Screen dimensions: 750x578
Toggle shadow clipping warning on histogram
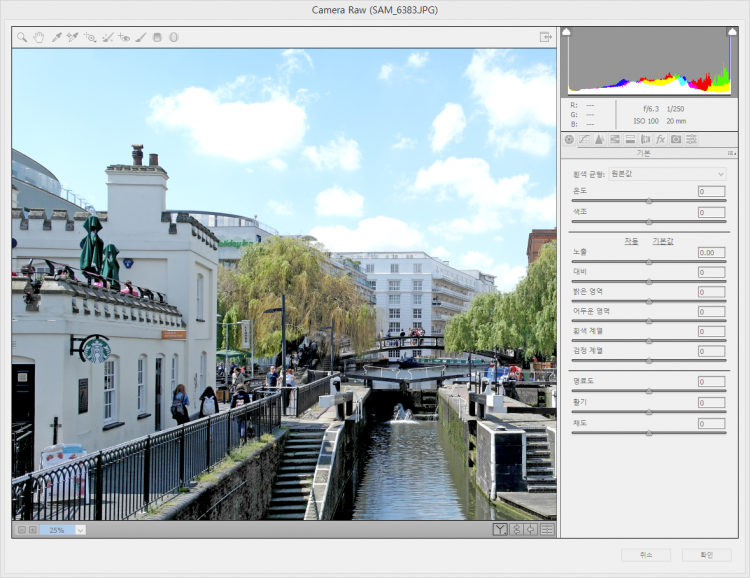coord(566,32)
